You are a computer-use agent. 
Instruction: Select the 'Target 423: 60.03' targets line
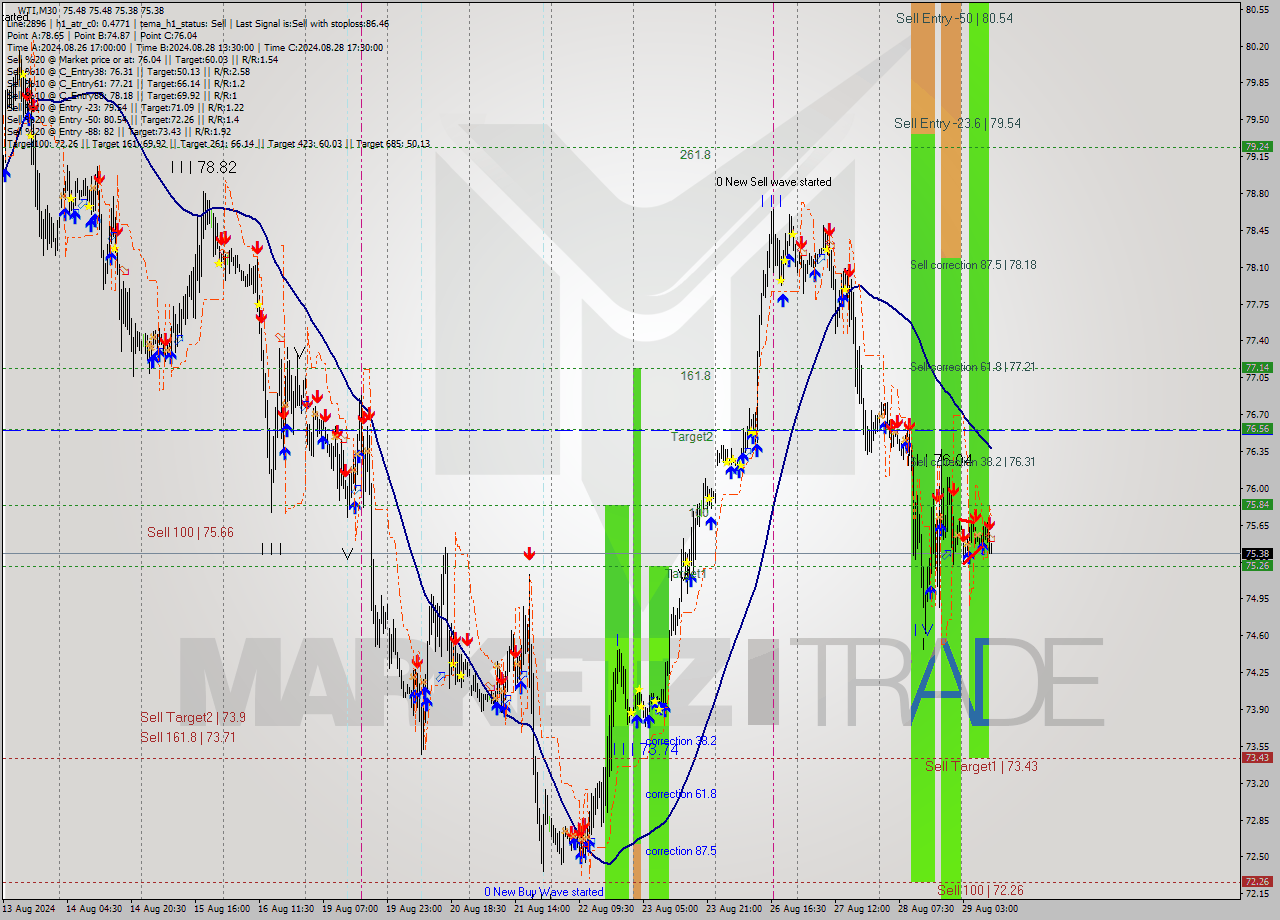pos(306,143)
